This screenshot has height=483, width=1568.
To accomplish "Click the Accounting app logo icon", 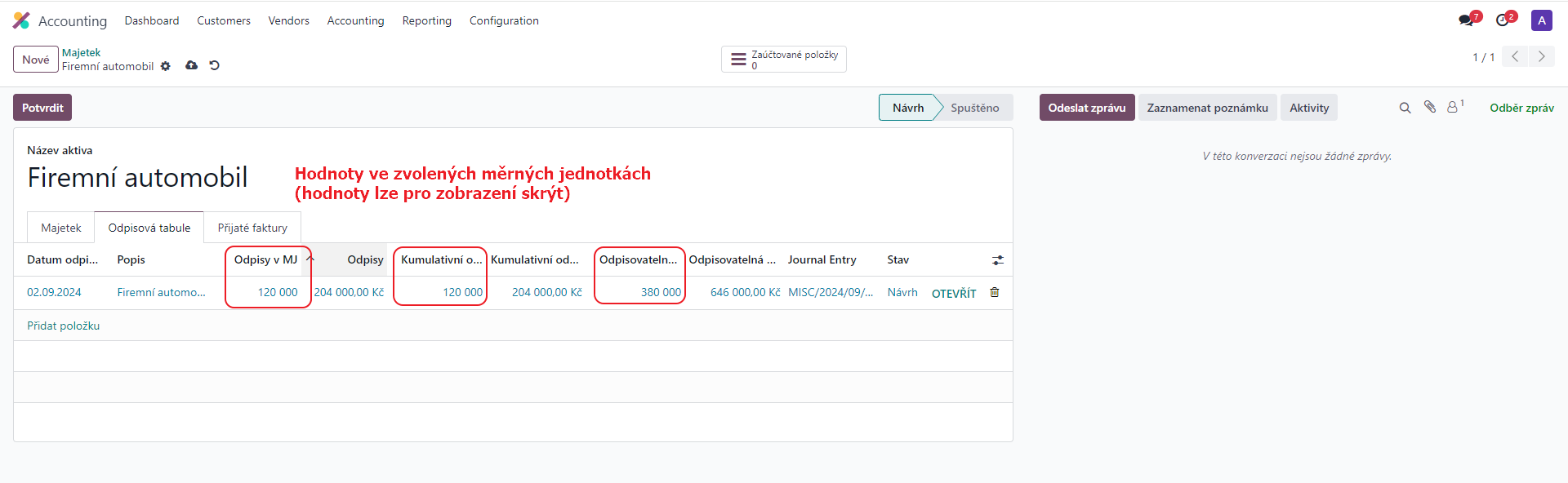I will tap(21, 20).
